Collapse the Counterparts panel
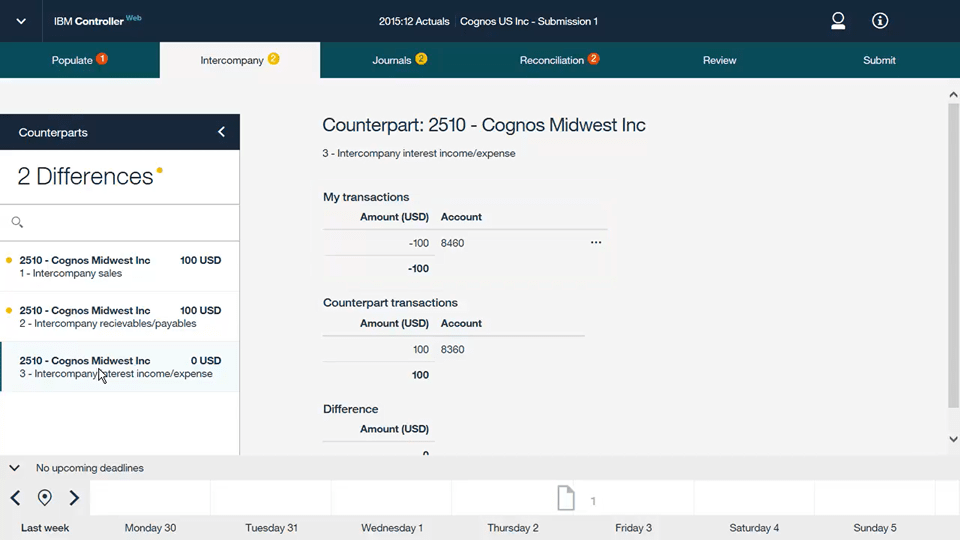This screenshot has height=540, width=960. tap(221, 132)
